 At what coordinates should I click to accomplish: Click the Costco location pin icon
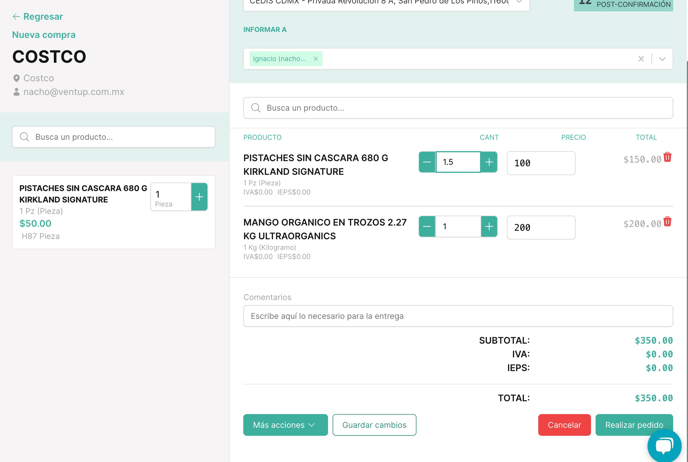pyautogui.click(x=16, y=78)
